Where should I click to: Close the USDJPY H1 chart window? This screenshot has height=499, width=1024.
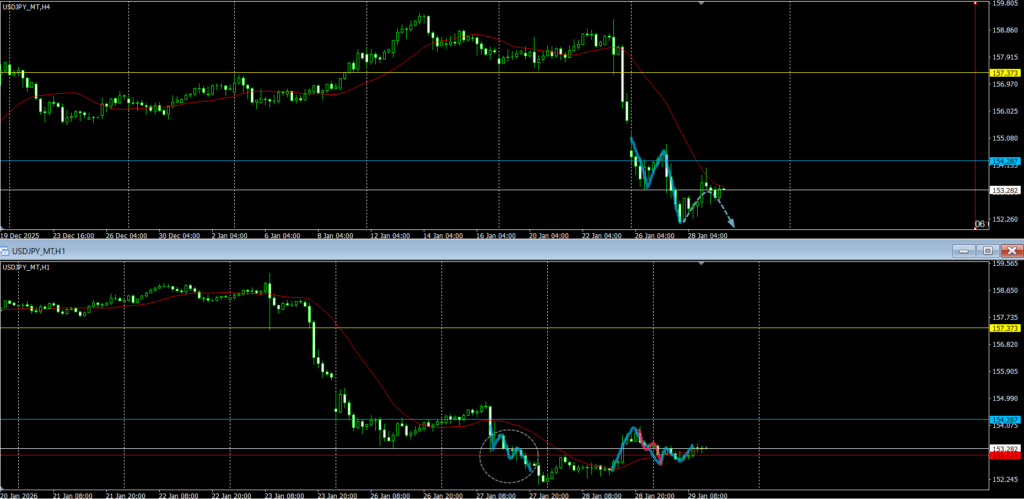[x=1012, y=250]
